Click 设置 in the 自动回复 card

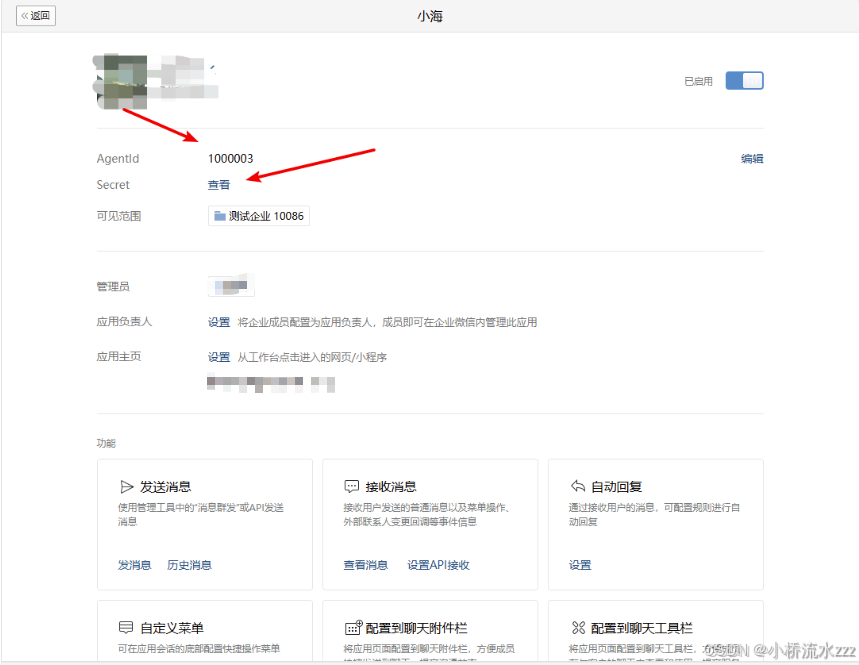pos(580,565)
